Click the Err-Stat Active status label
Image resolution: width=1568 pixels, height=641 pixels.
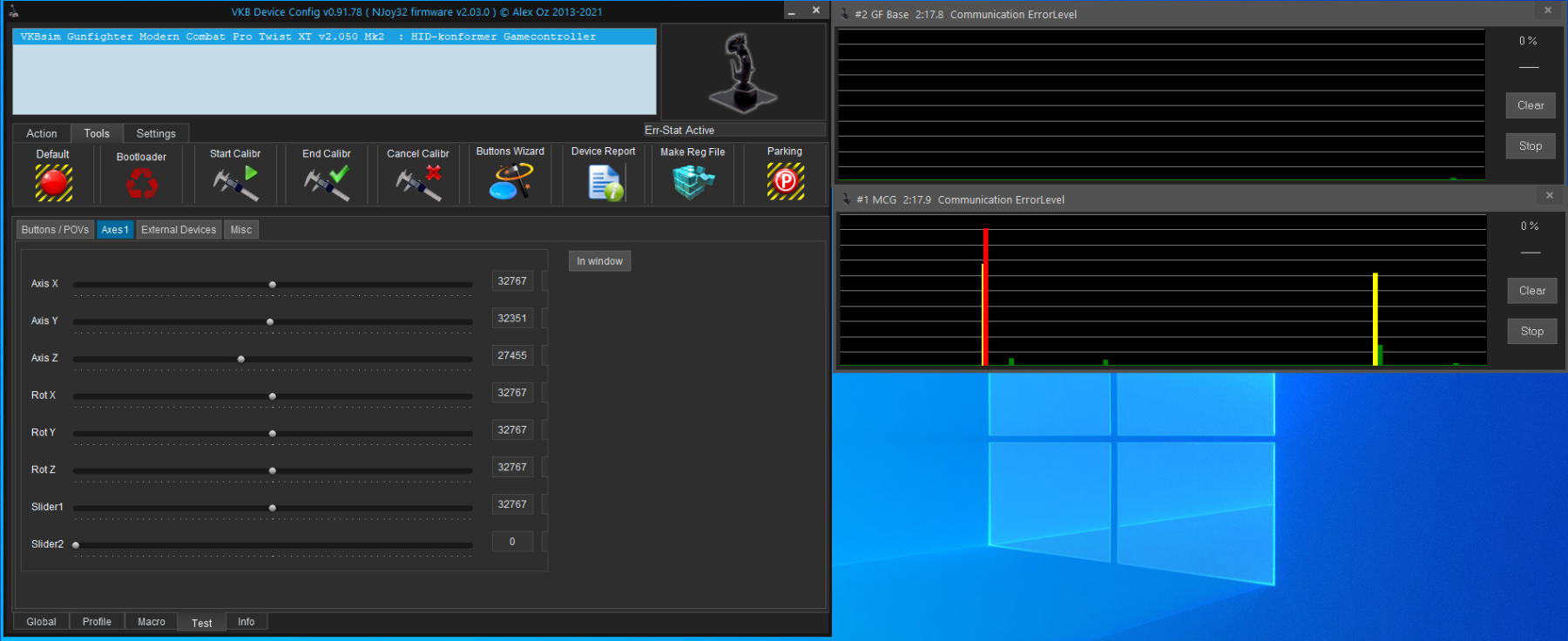(679, 130)
